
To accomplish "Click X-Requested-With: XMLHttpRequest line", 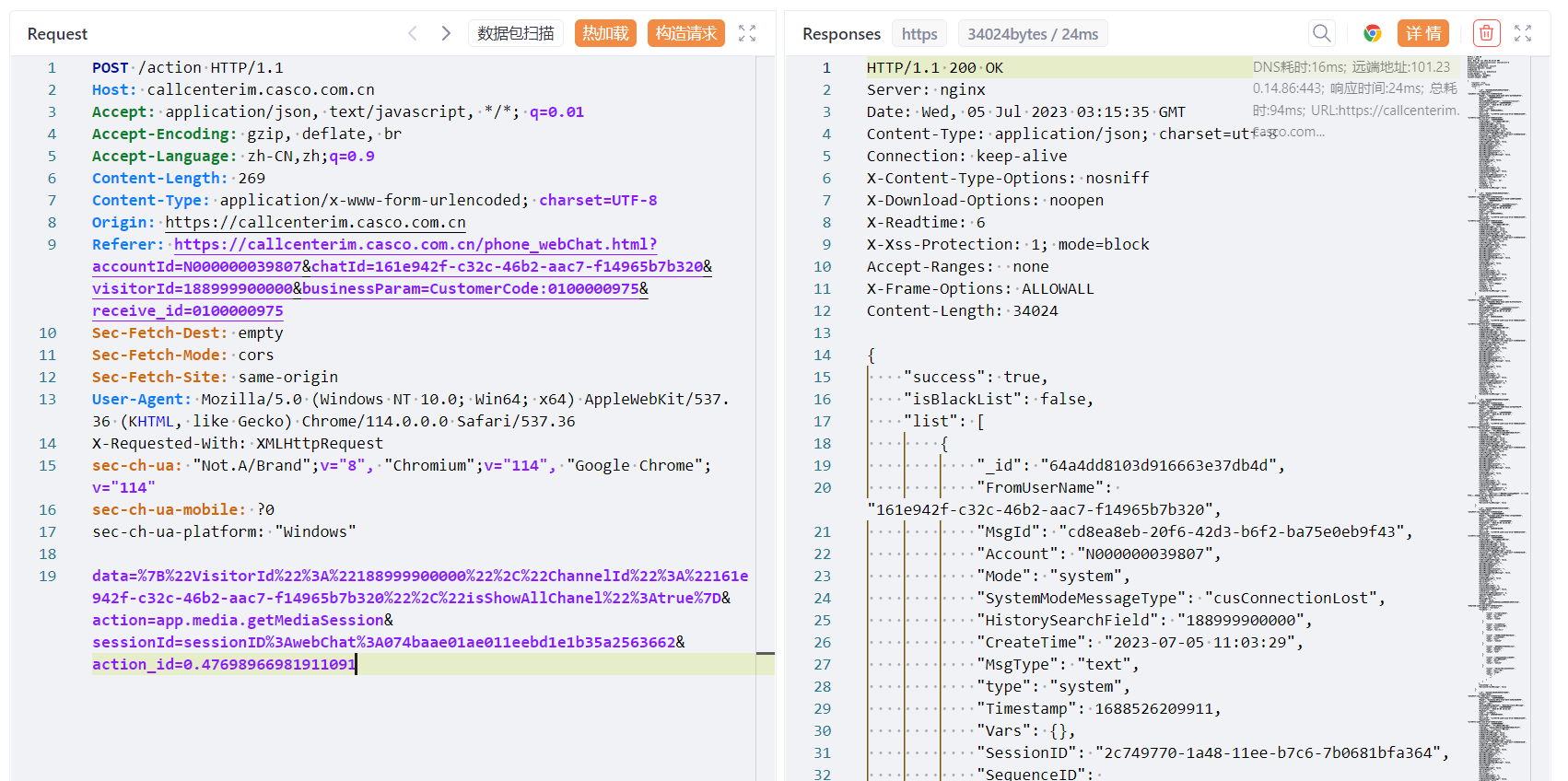I will [238, 443].
